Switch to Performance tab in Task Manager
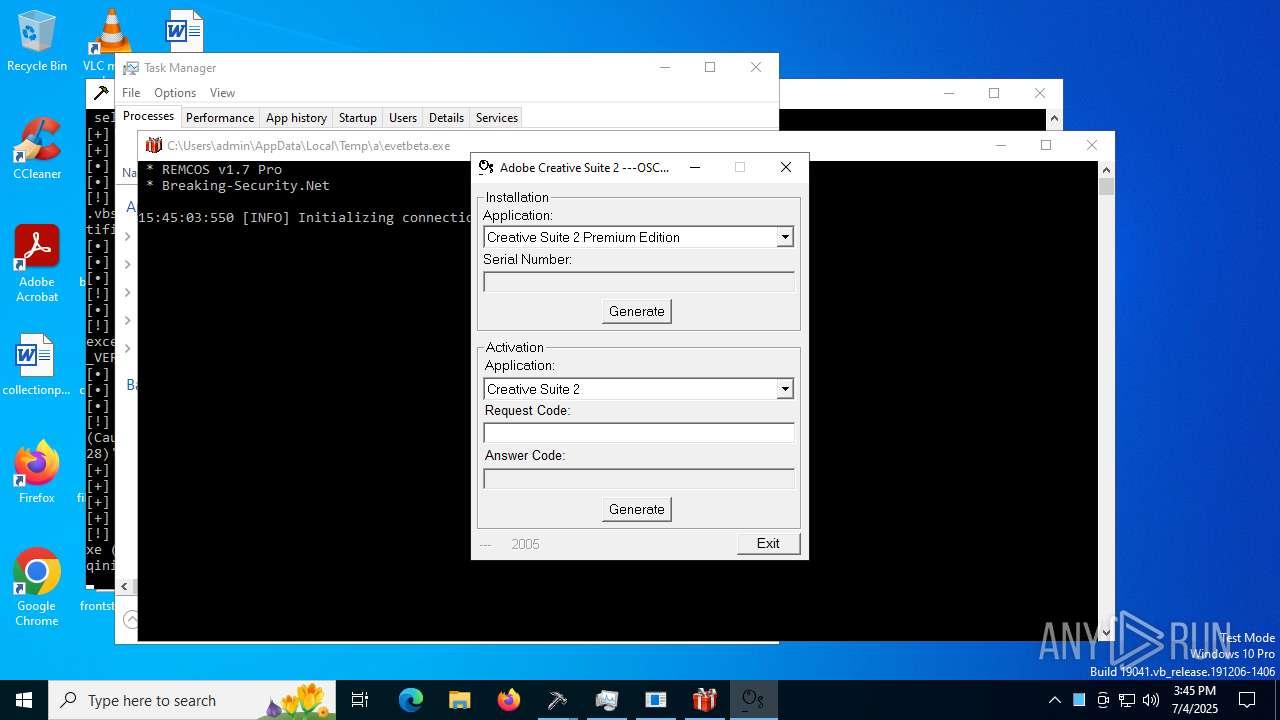Image resolution: width=1280 pixels, height=720 pixels. (x=220, y=118)
